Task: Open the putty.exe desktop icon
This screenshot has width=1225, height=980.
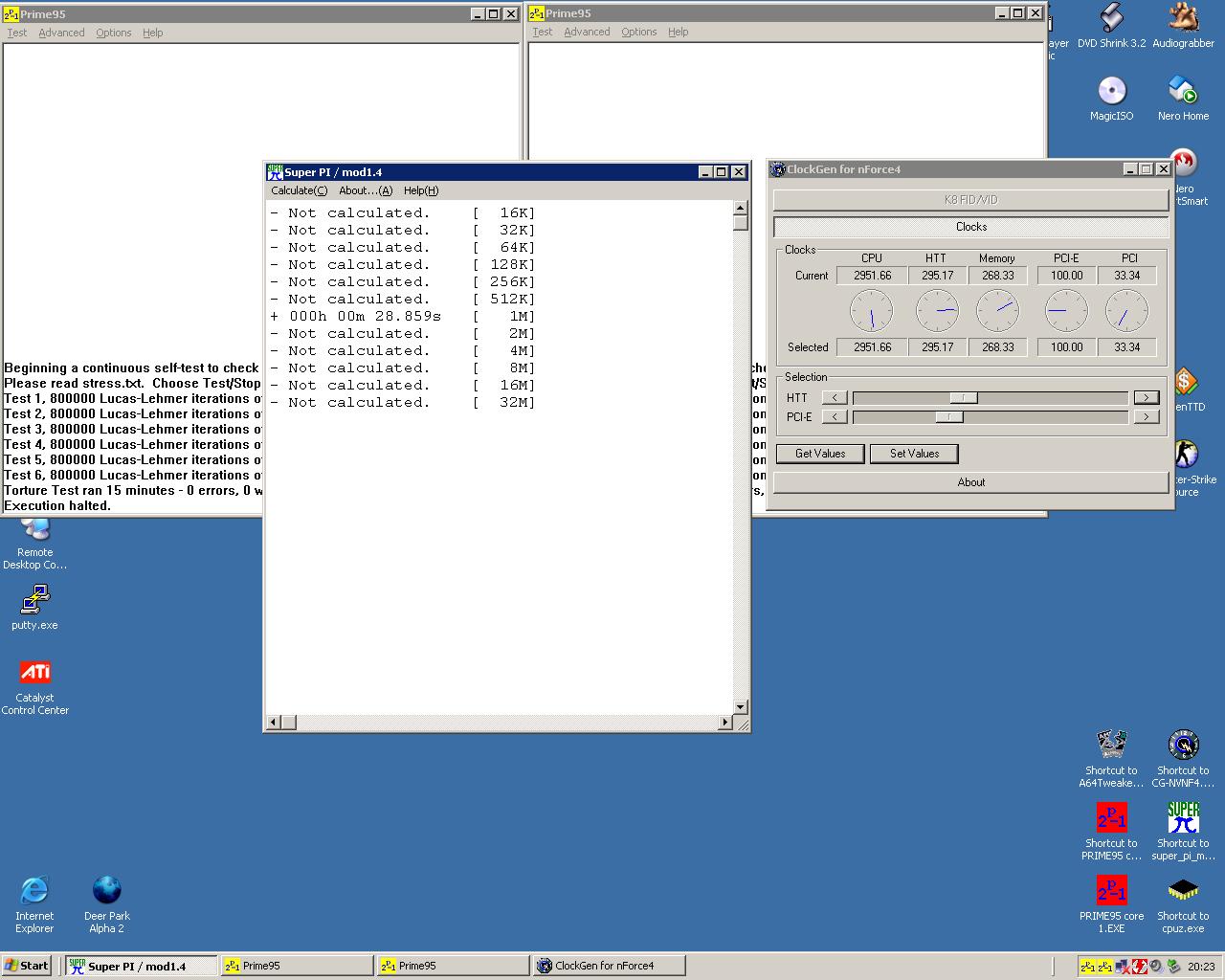Action: [34, 601]
